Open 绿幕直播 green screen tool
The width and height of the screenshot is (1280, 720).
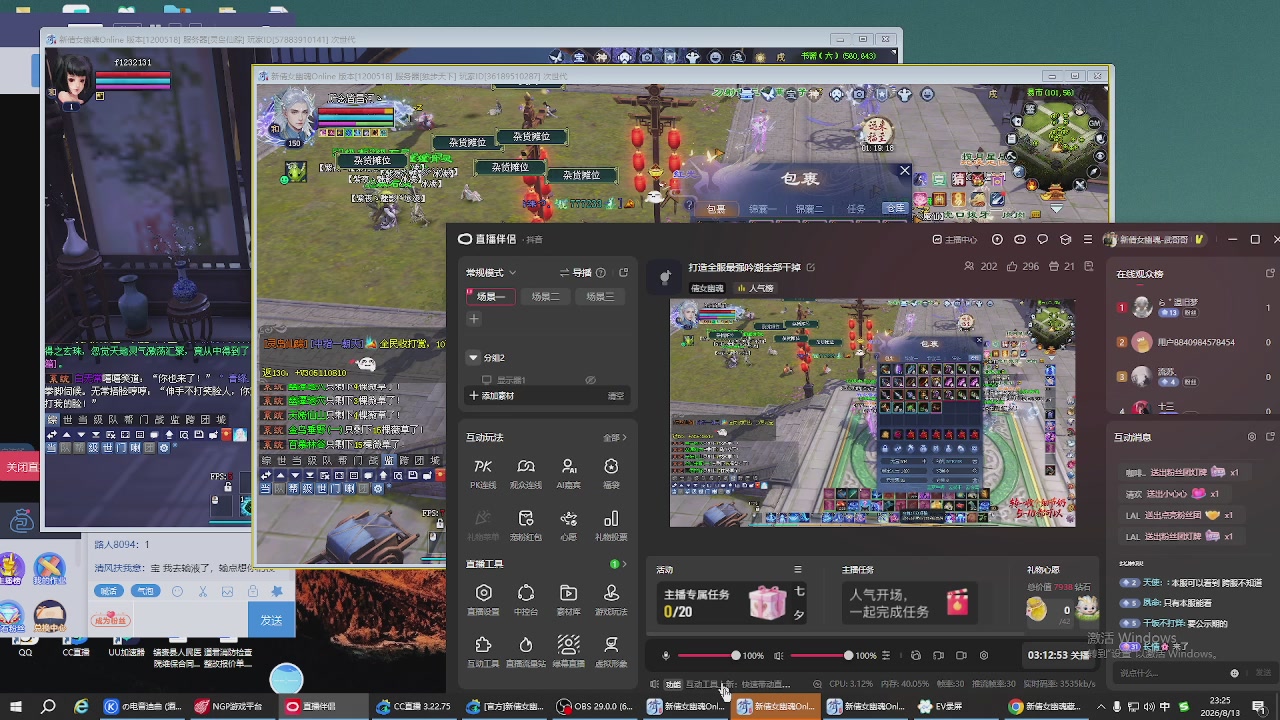tap(568, 652)
